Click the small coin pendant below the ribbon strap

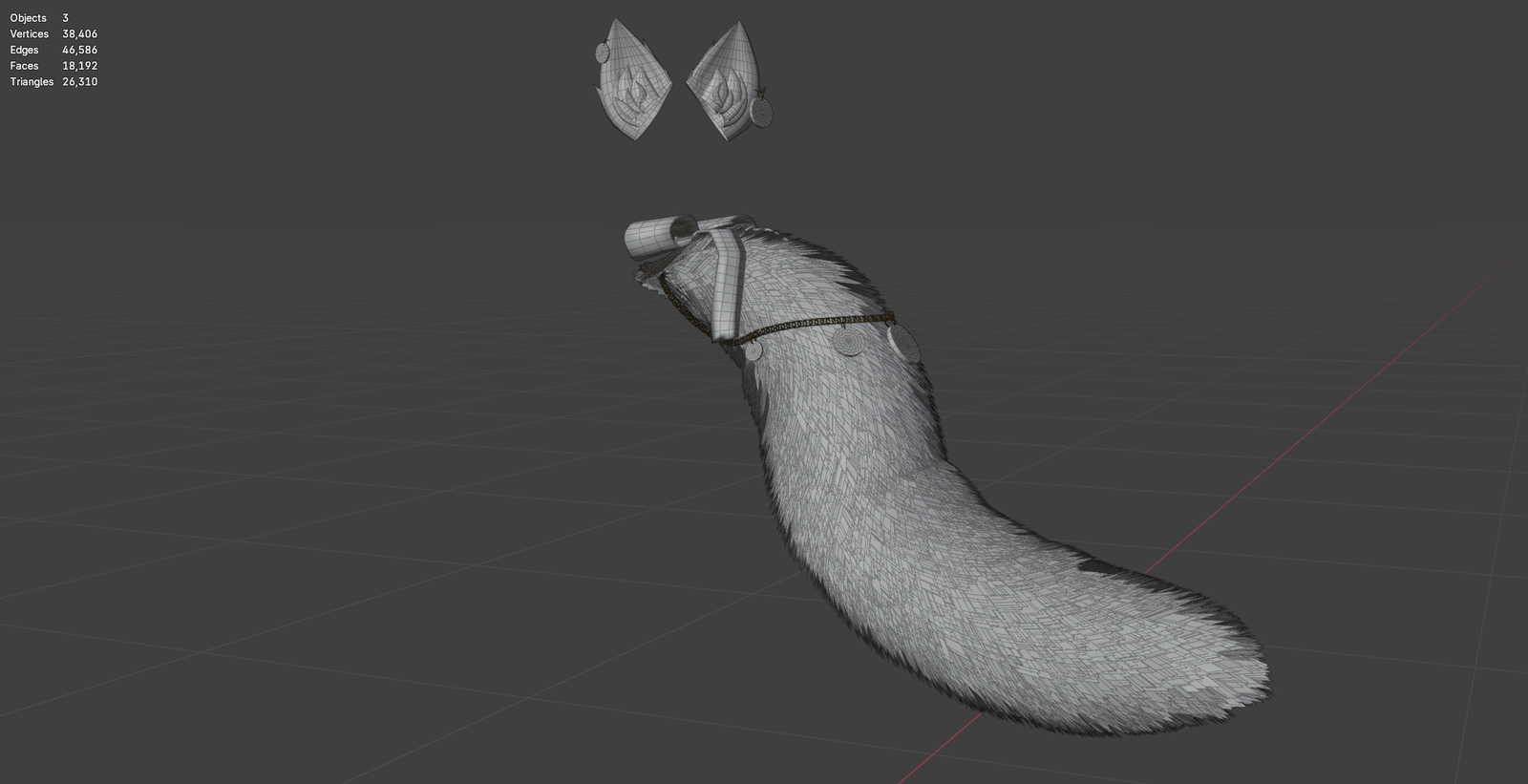(x=753, y=350)
